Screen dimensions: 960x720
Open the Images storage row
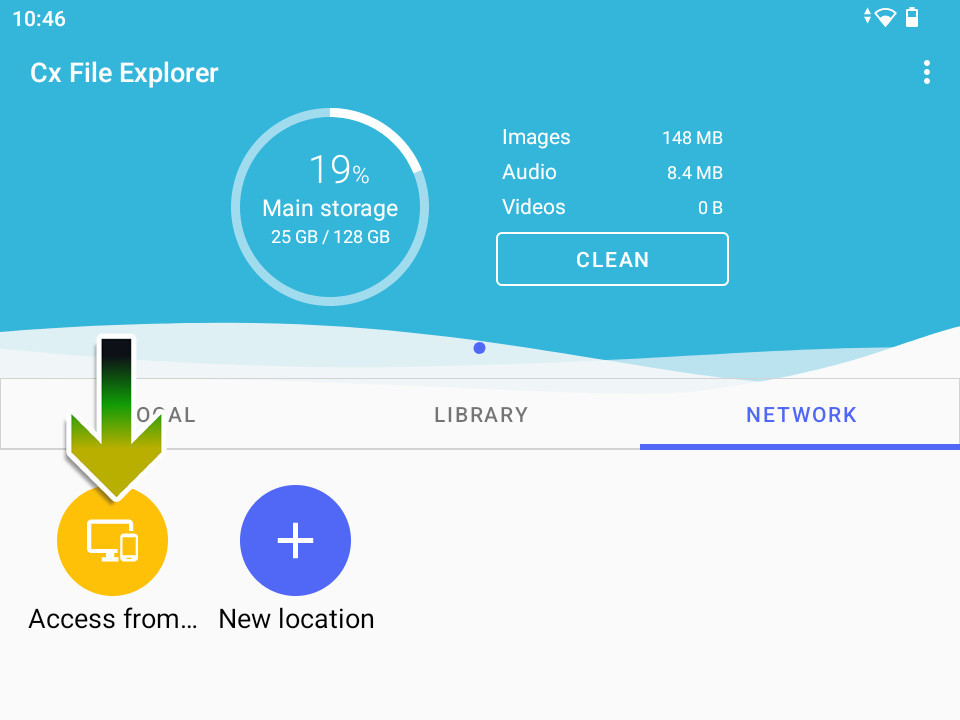click(612, 137)
